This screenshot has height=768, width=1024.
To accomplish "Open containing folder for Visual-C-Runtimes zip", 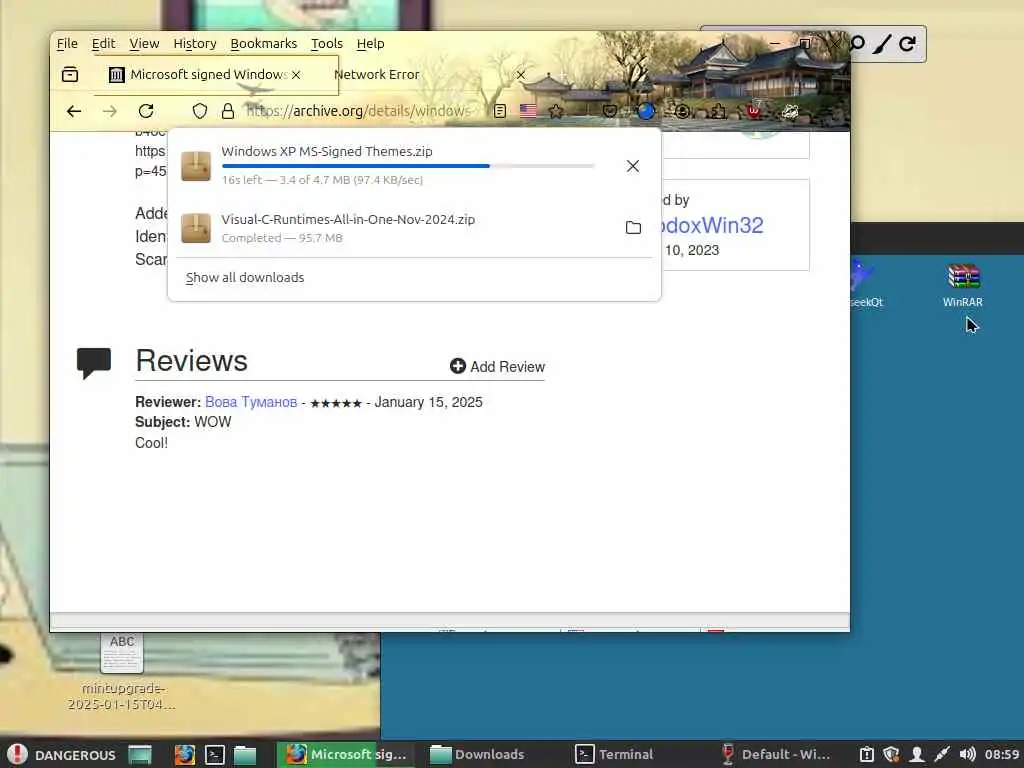I will point(633,227).
